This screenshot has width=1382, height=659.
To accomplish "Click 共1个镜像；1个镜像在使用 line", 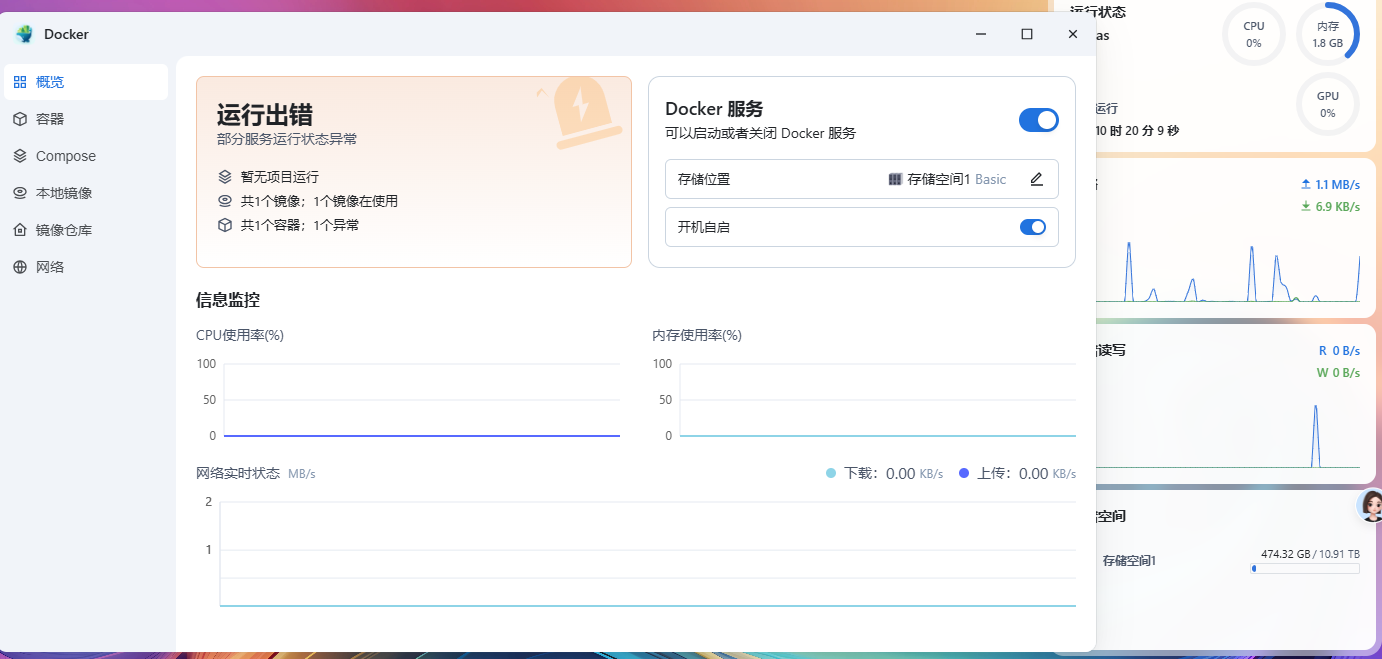I will (x=319, y=201).
